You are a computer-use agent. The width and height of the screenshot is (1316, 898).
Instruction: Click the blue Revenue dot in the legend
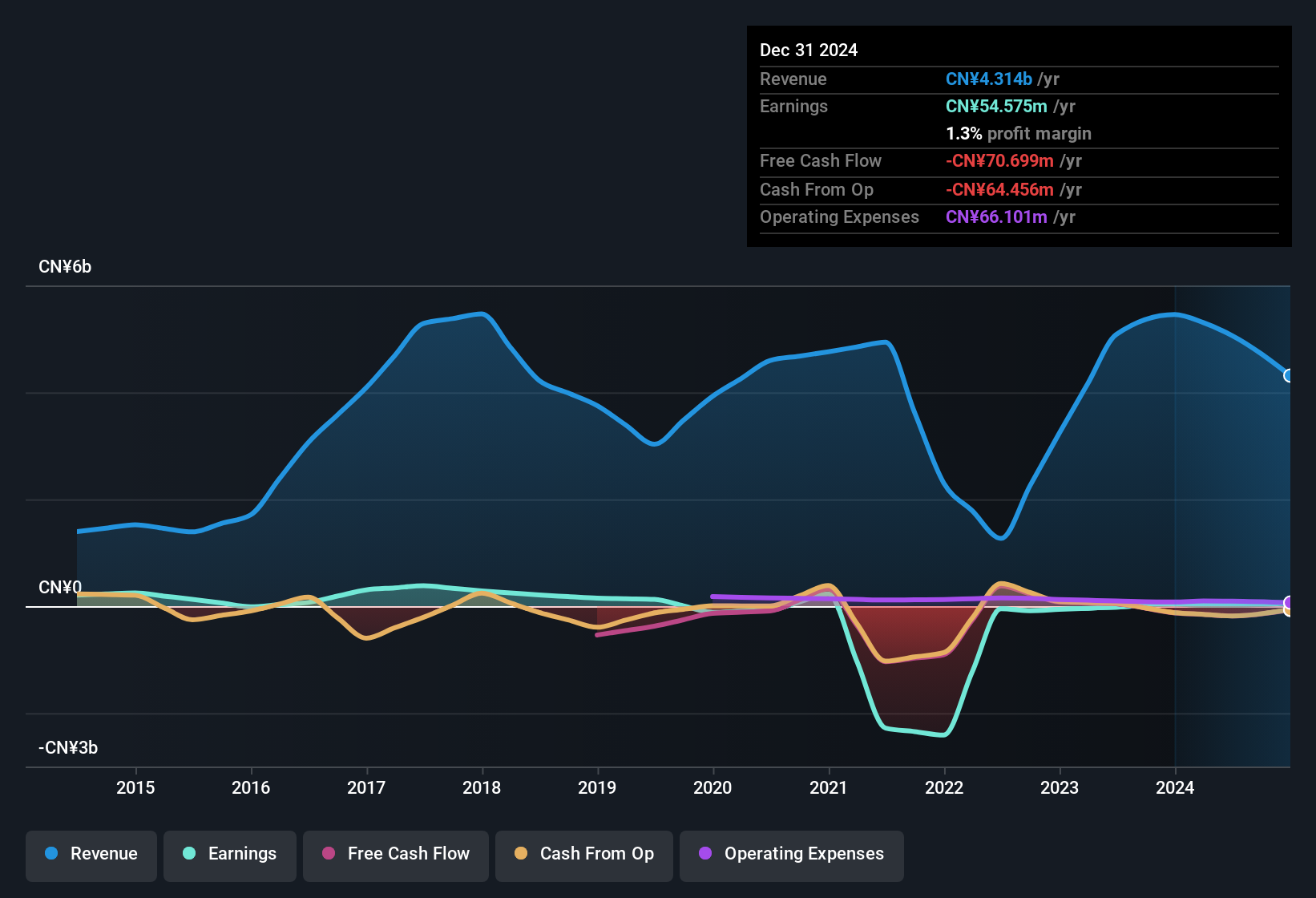pos(50,854)
